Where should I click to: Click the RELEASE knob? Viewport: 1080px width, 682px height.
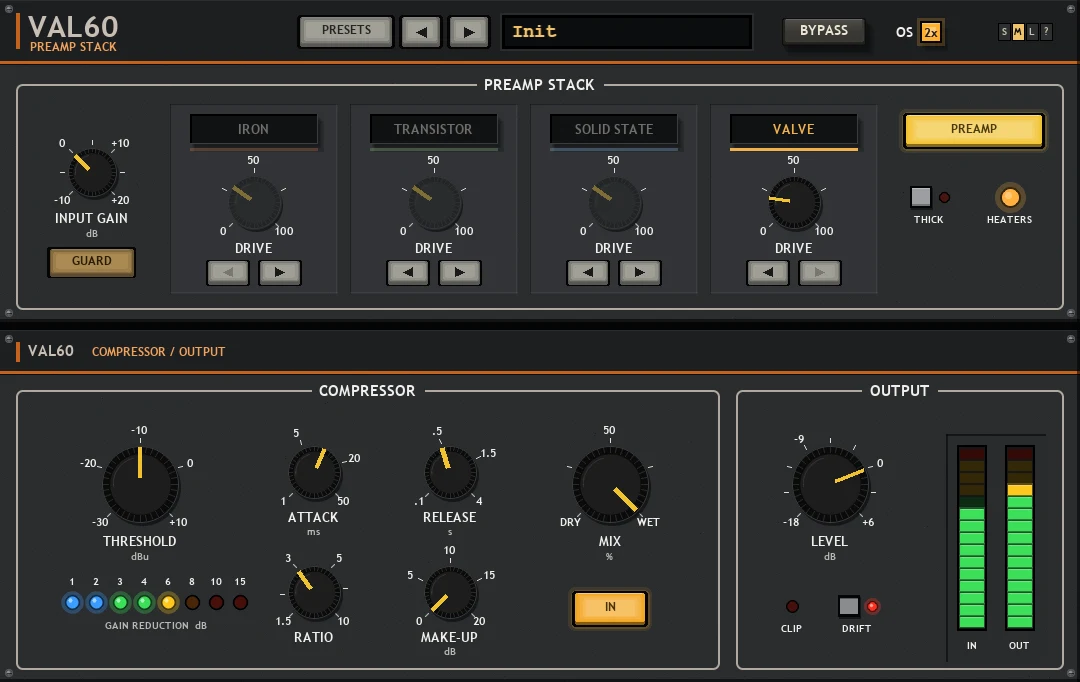point(451,473)
